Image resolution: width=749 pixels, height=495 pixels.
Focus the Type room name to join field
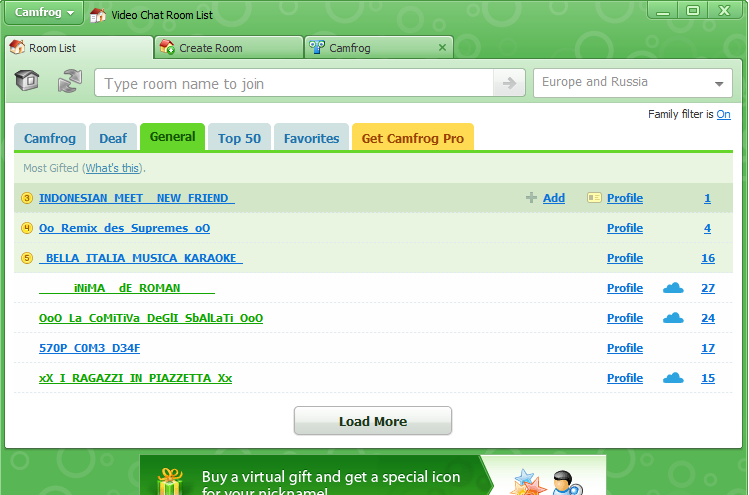[294, 83]
